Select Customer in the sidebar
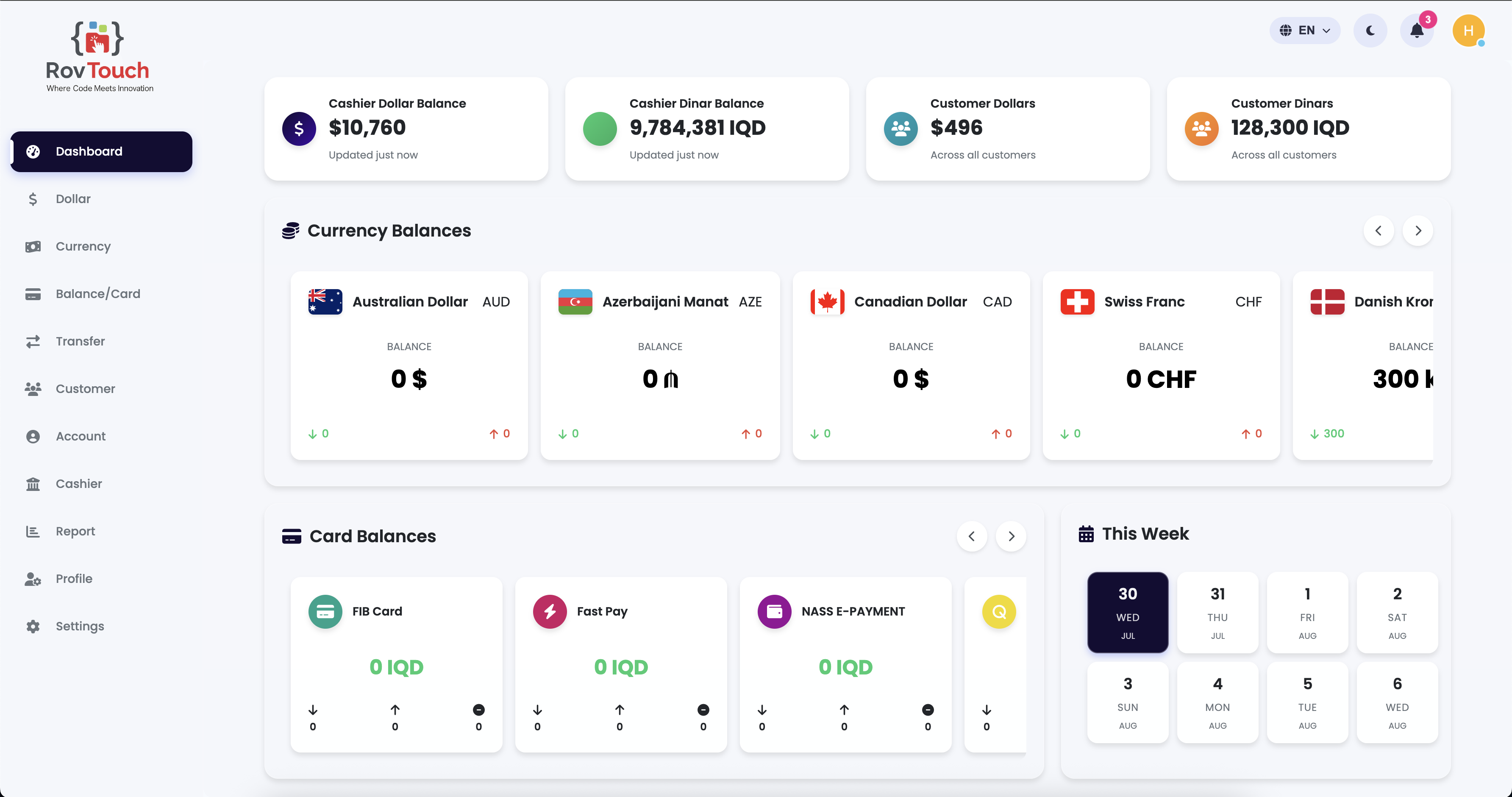 [x=102, y=389]
